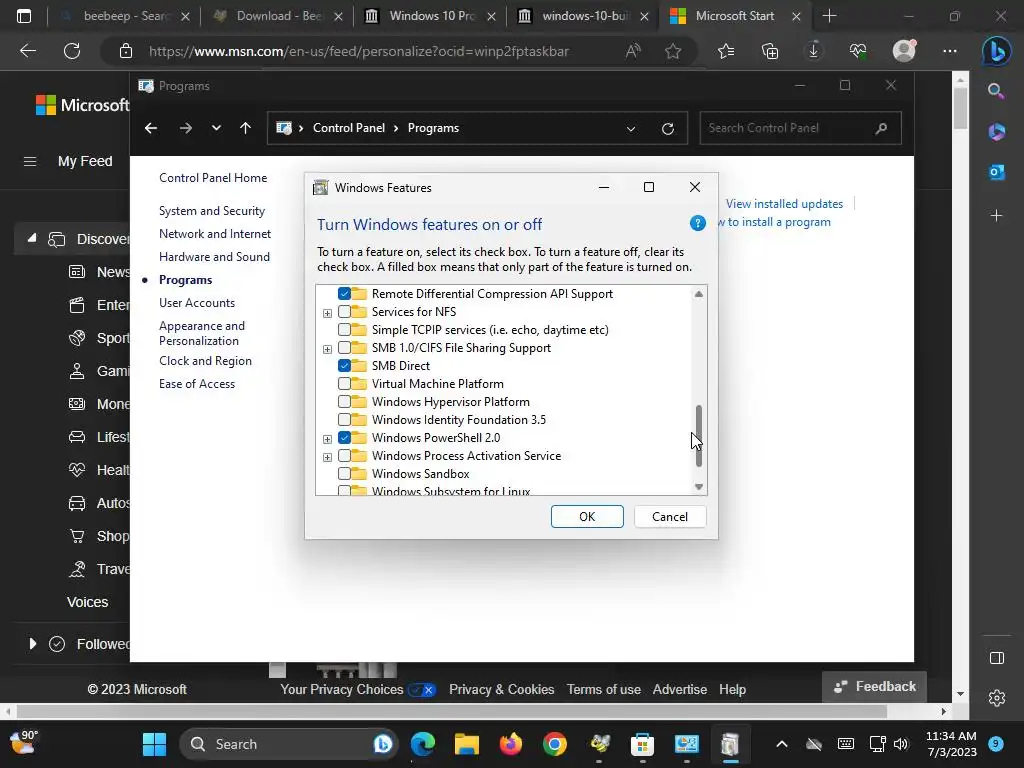Launch Google Chrome from taskbar
The width and height of the screenshot is (1024, 768).
click(x=554, y=744)
